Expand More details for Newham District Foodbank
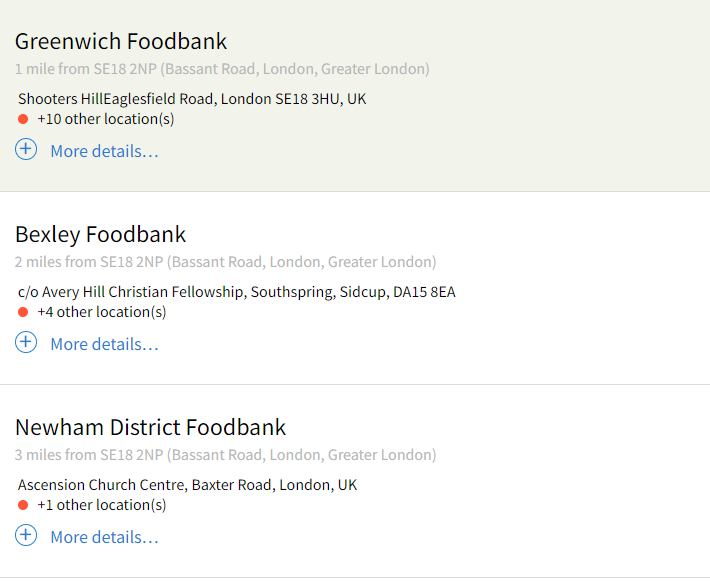The width and height of the screenshot is (710, 582). point(105,537)
